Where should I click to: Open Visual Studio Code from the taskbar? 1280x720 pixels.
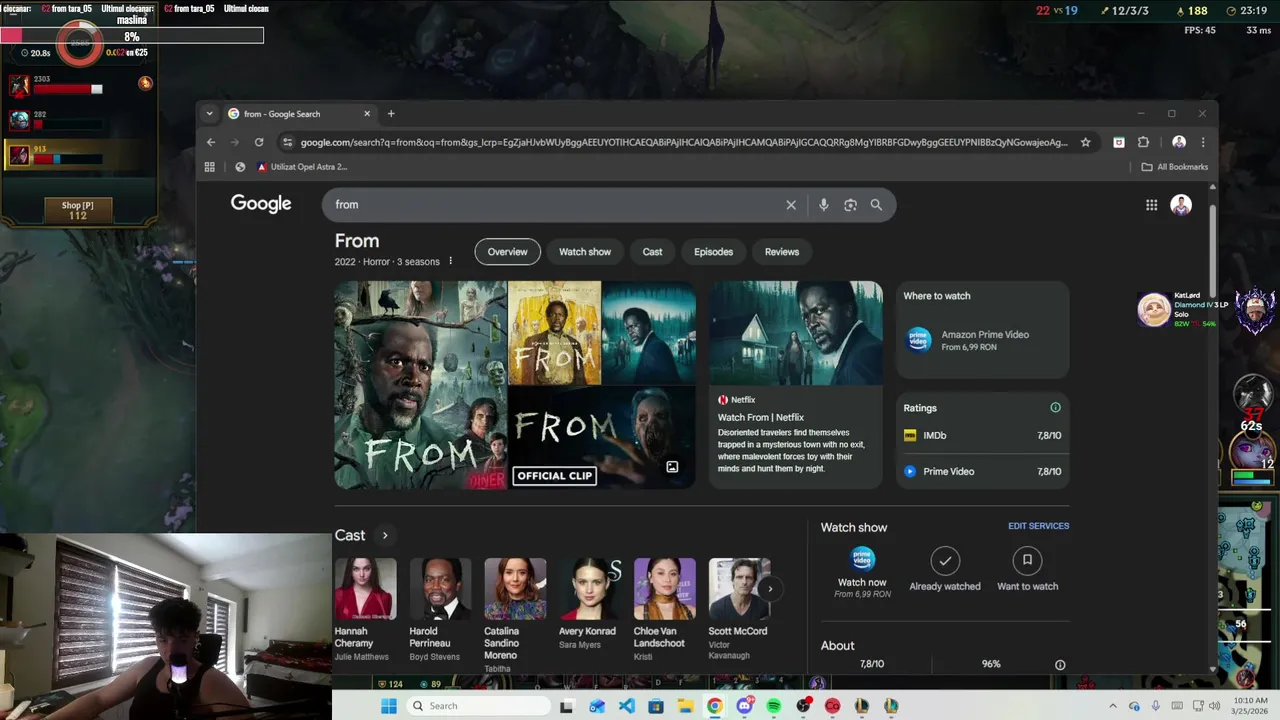pyautogui.click(x=626, y=706)
